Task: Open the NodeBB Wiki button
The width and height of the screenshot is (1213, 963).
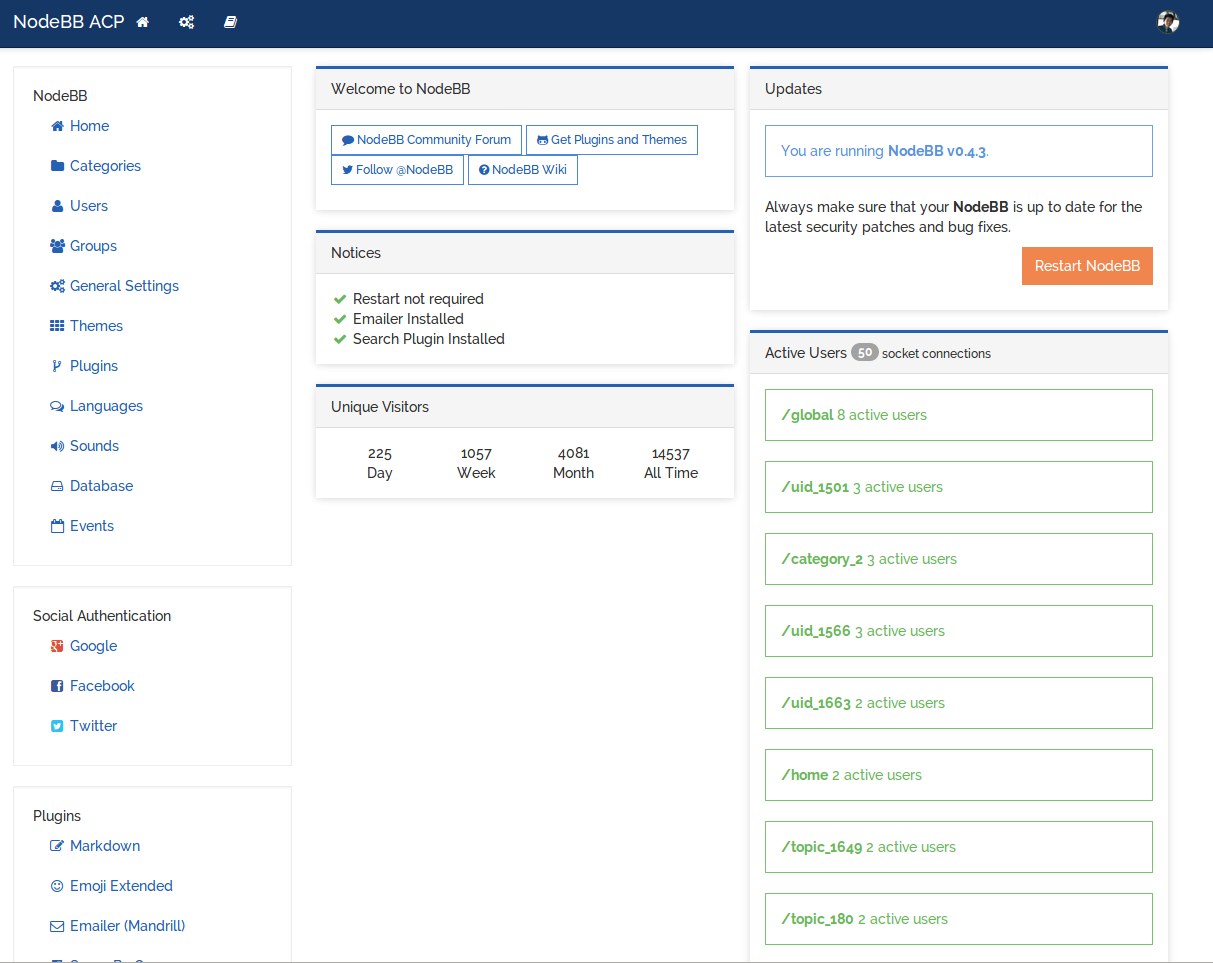Action: click(523, 170)
